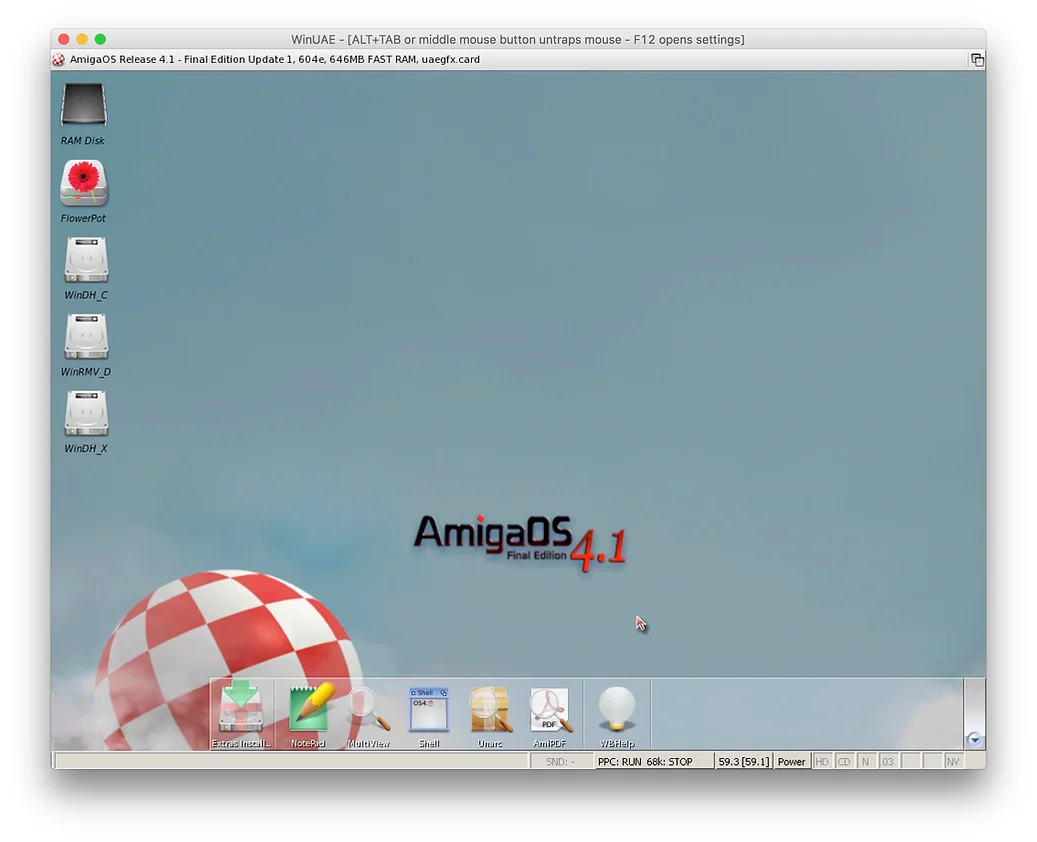Launch MultiView from the dock
The height and width of the screenshot is (842, 1037).
pyautogui.click(x=368, y=710)
